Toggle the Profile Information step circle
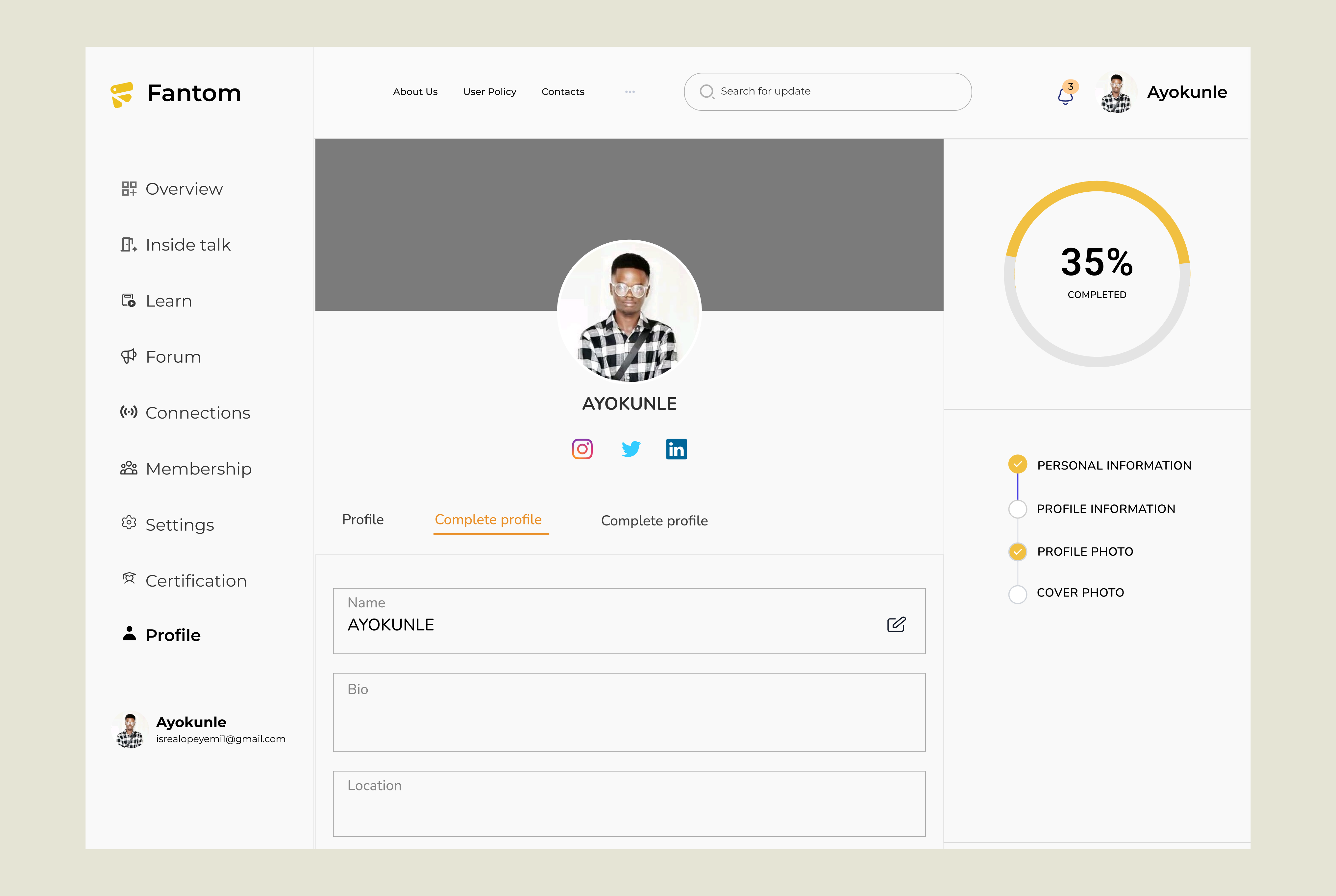Viewport: 1336px width, 896px height. [x=1017, y=509]
